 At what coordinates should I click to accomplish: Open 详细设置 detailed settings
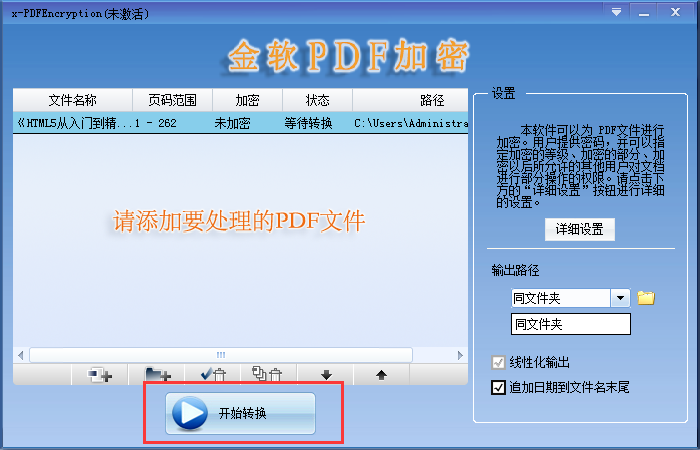click(x=579, y=229)
